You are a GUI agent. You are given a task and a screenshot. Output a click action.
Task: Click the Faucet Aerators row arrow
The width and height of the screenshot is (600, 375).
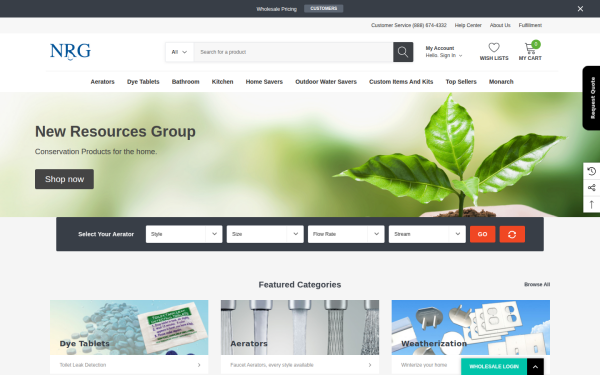[370, 365]
